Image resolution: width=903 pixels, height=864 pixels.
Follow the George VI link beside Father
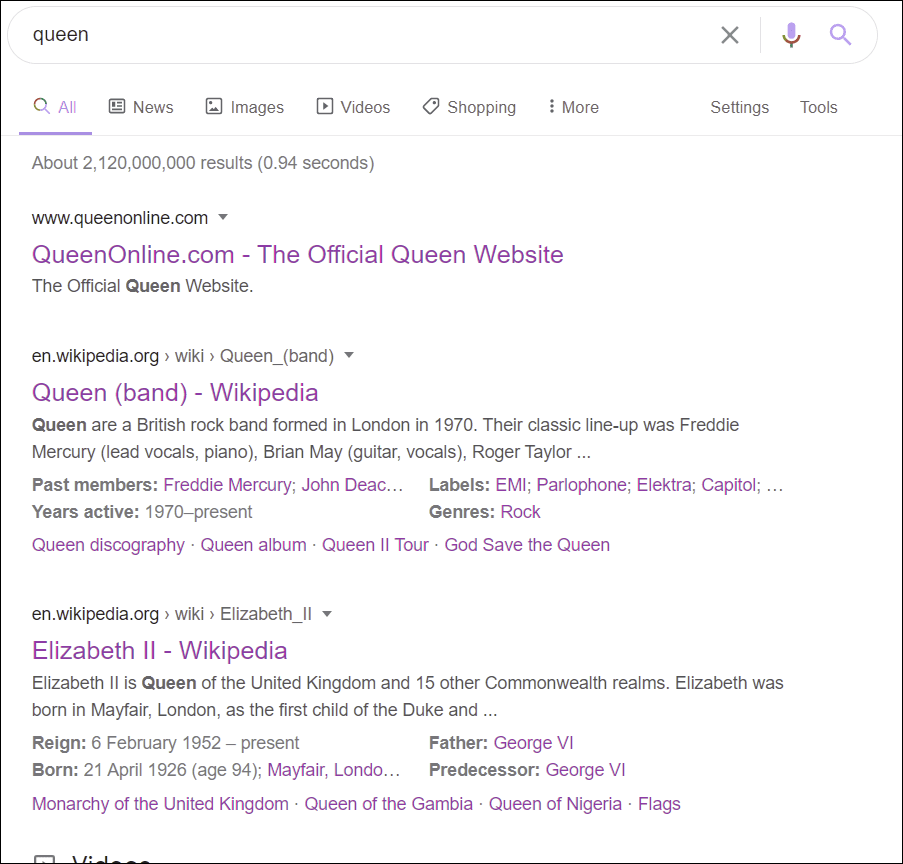[x=533, y=742]
